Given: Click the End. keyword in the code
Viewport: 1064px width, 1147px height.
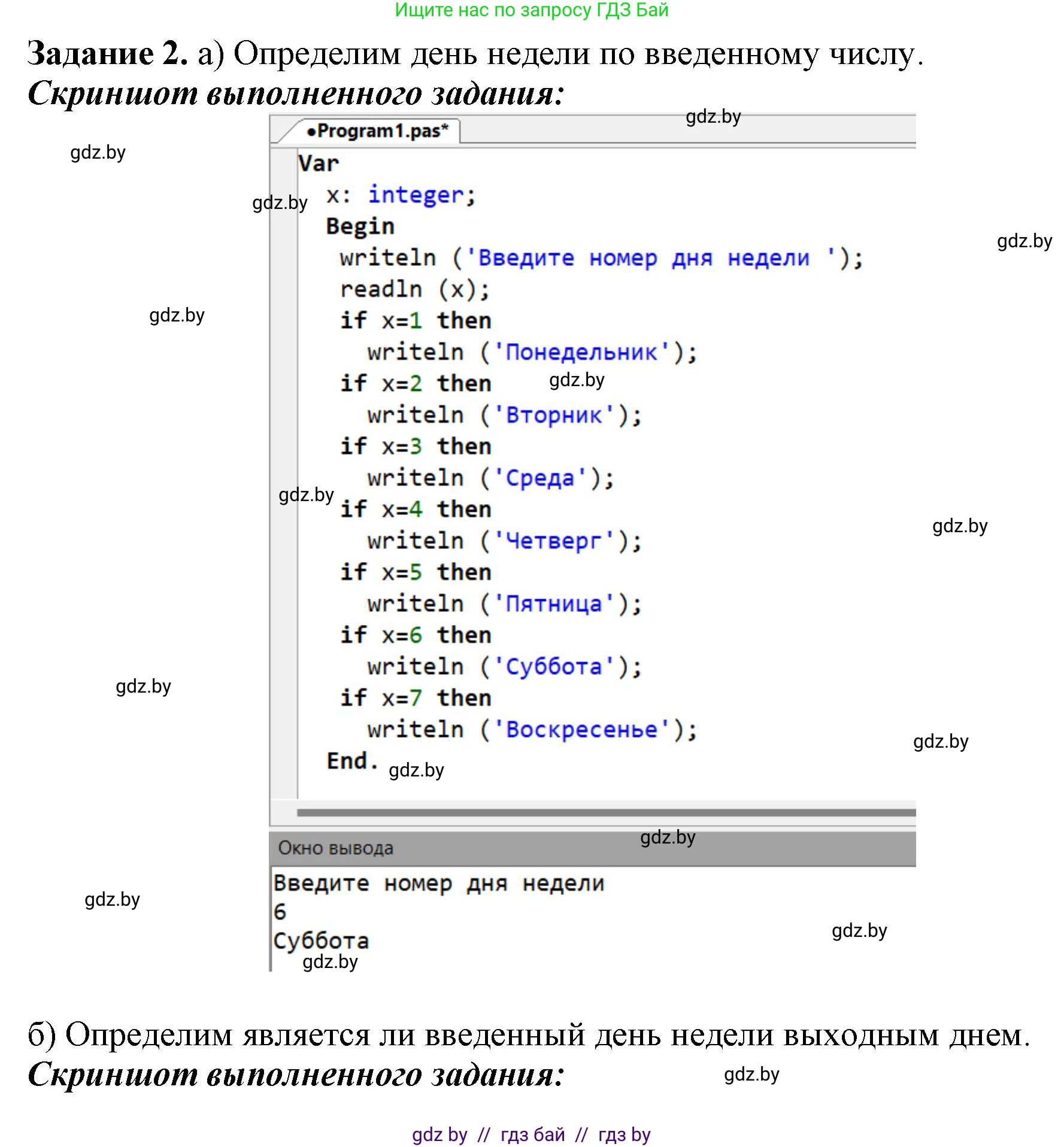Looking at the screenshot, I should [350, 759].
